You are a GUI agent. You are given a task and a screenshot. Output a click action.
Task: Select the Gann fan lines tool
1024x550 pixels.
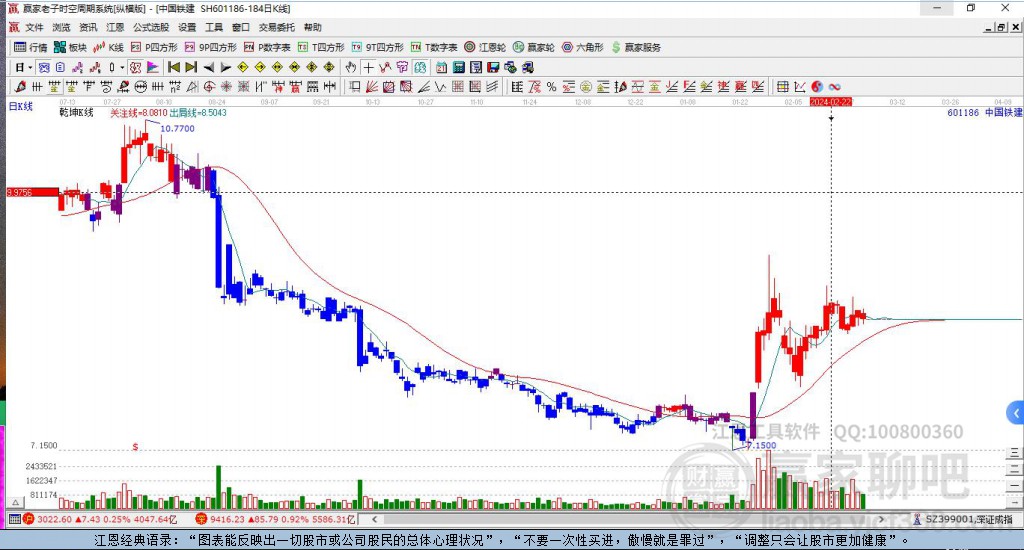coord(372,87)
